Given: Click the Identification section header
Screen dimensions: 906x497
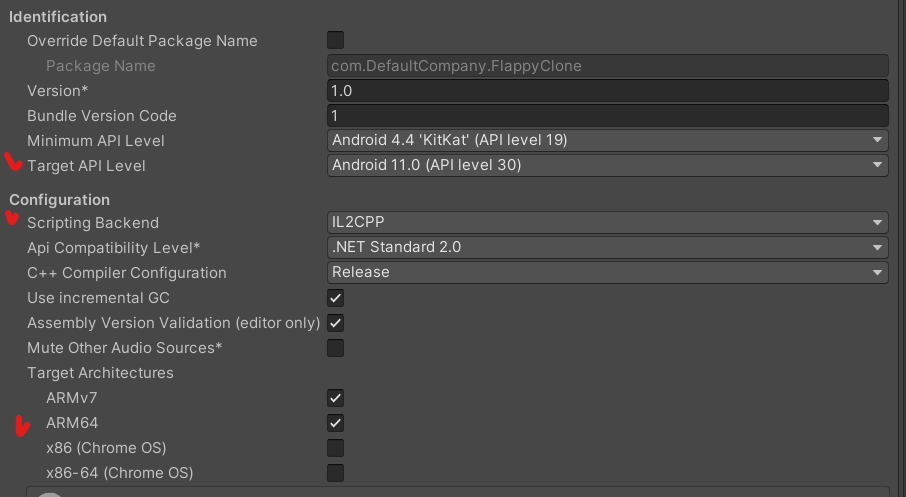Looking at the screenshot, I should (x=58, y=17).
